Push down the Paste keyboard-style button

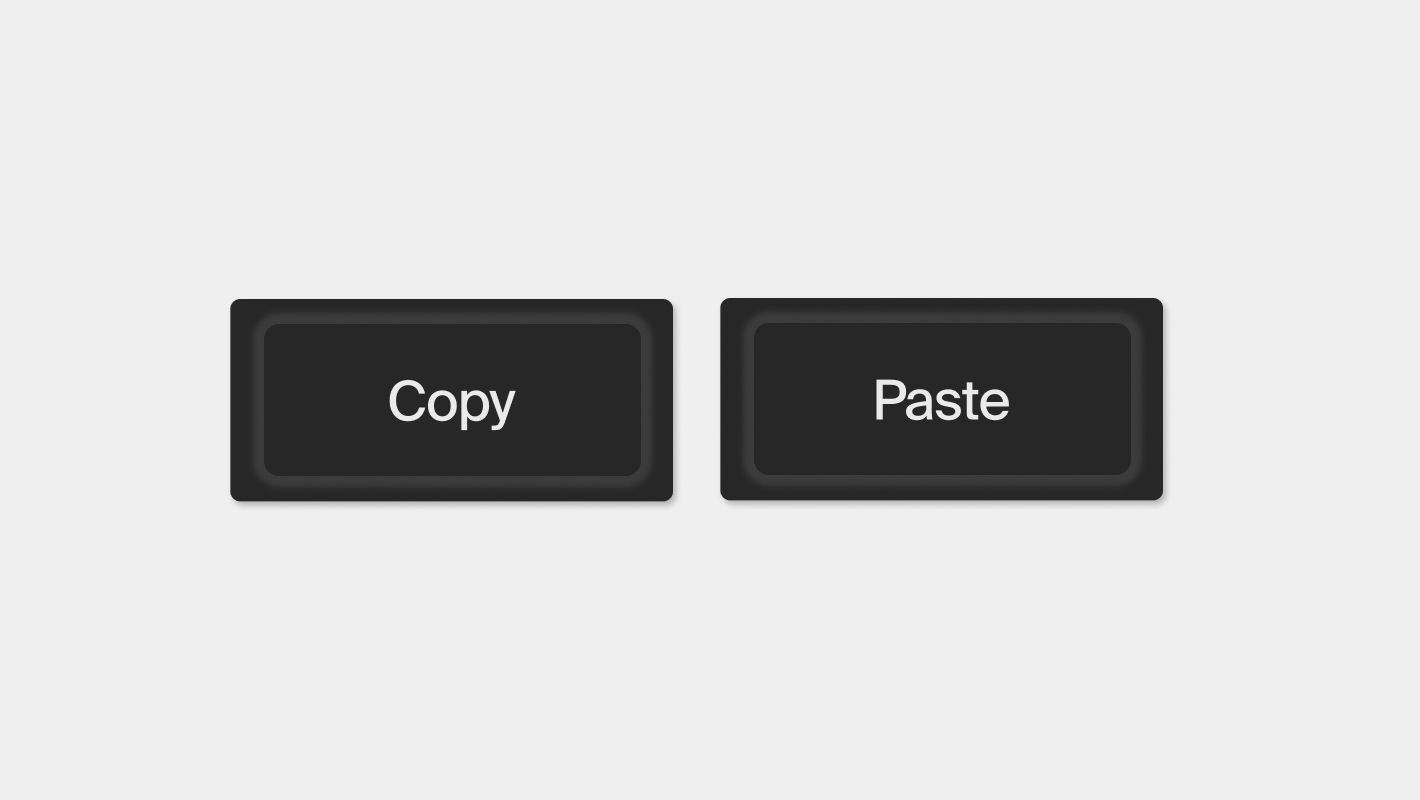(941, 399)
